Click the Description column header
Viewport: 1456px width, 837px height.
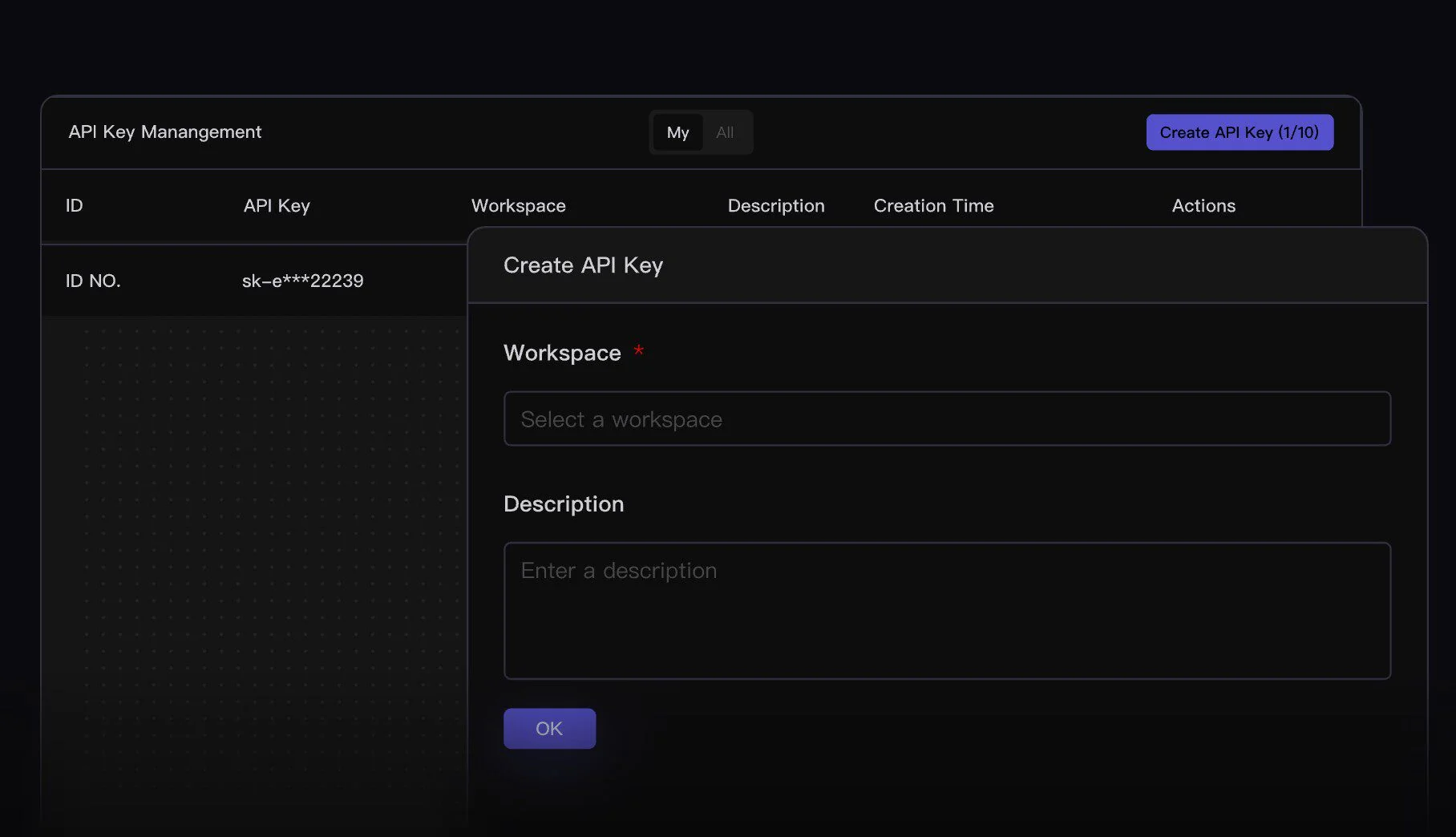[775, 206]
